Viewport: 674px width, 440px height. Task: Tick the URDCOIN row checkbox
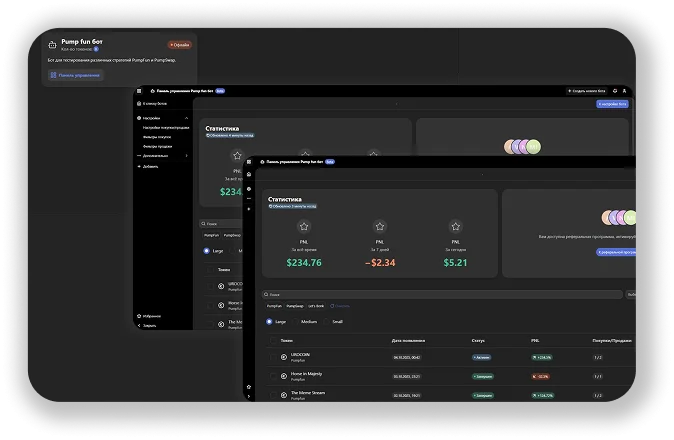[x=273, y=357]
